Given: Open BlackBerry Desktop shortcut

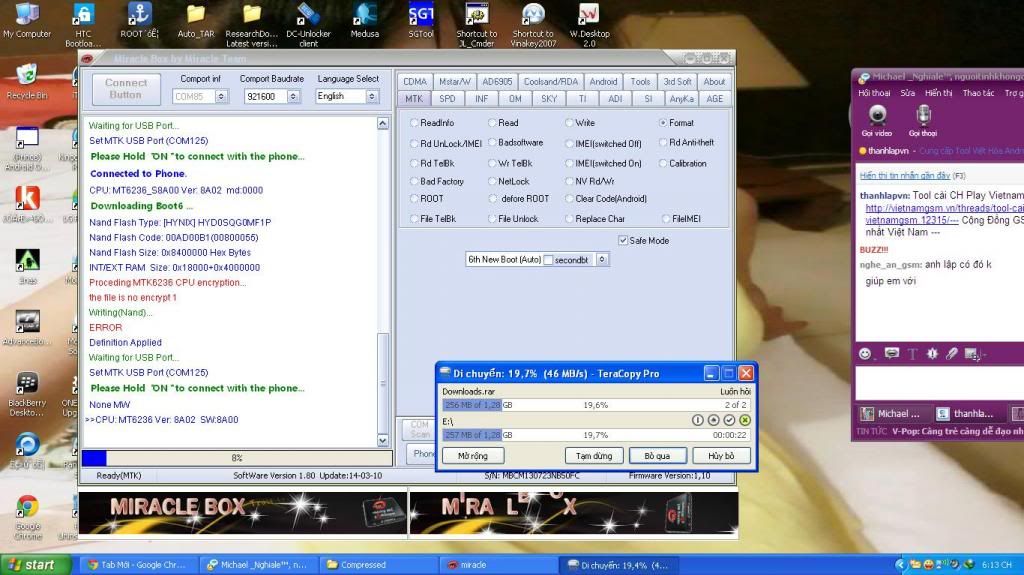Looking at the screenshot, I should pyautogui.click(x=27, y=395).
